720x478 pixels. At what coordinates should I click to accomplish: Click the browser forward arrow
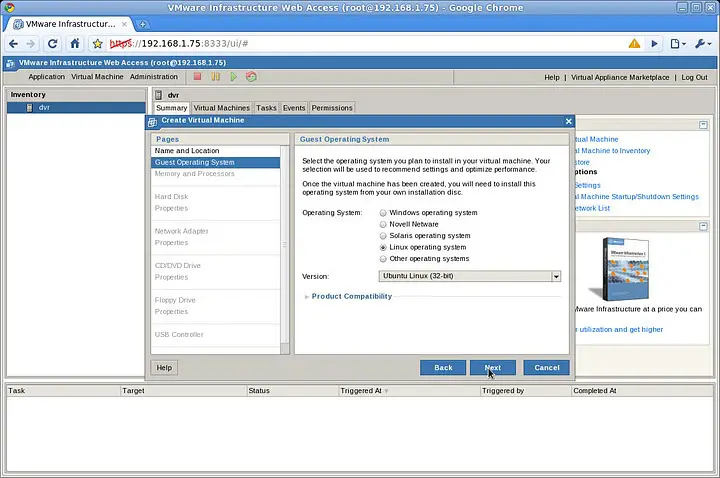click(31, 44)
